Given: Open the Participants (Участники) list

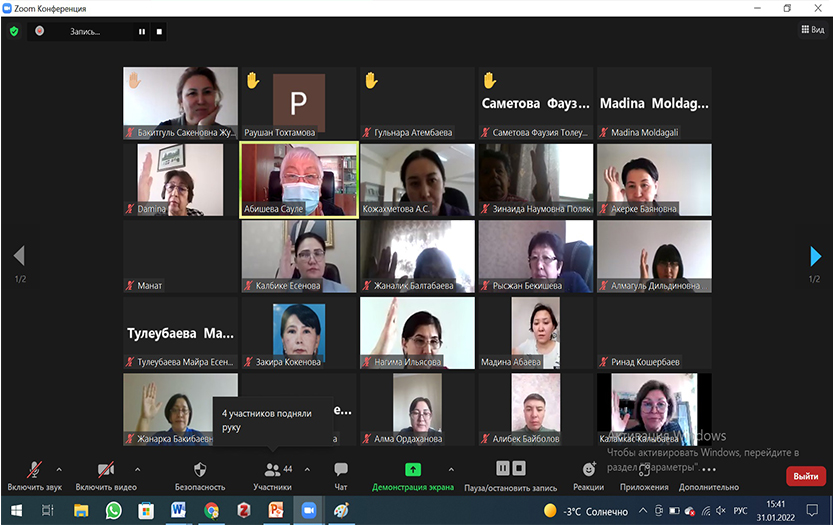Looking at the screenshot, I should [x=272, y=470].
